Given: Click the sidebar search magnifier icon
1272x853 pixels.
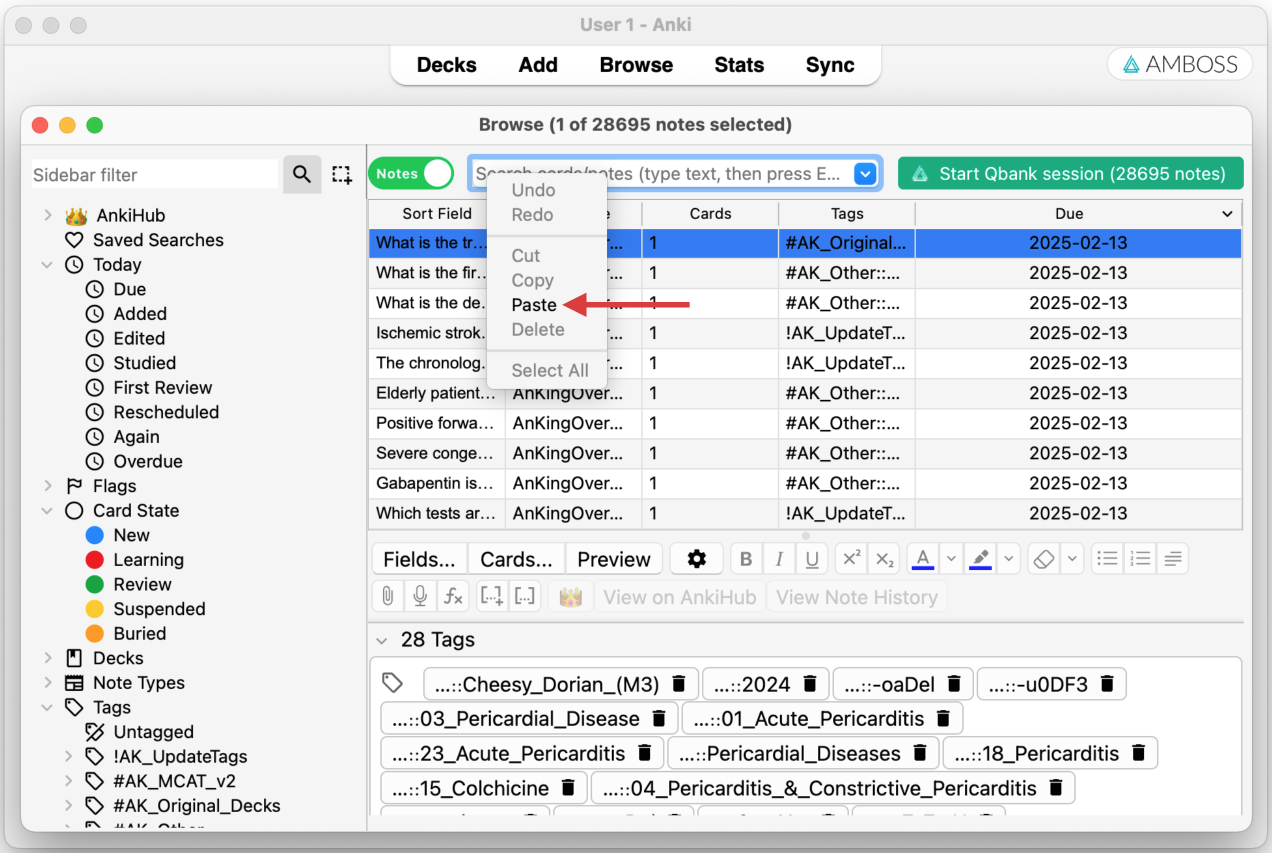Looking at the screenshot, I should [x=302, y=174].
